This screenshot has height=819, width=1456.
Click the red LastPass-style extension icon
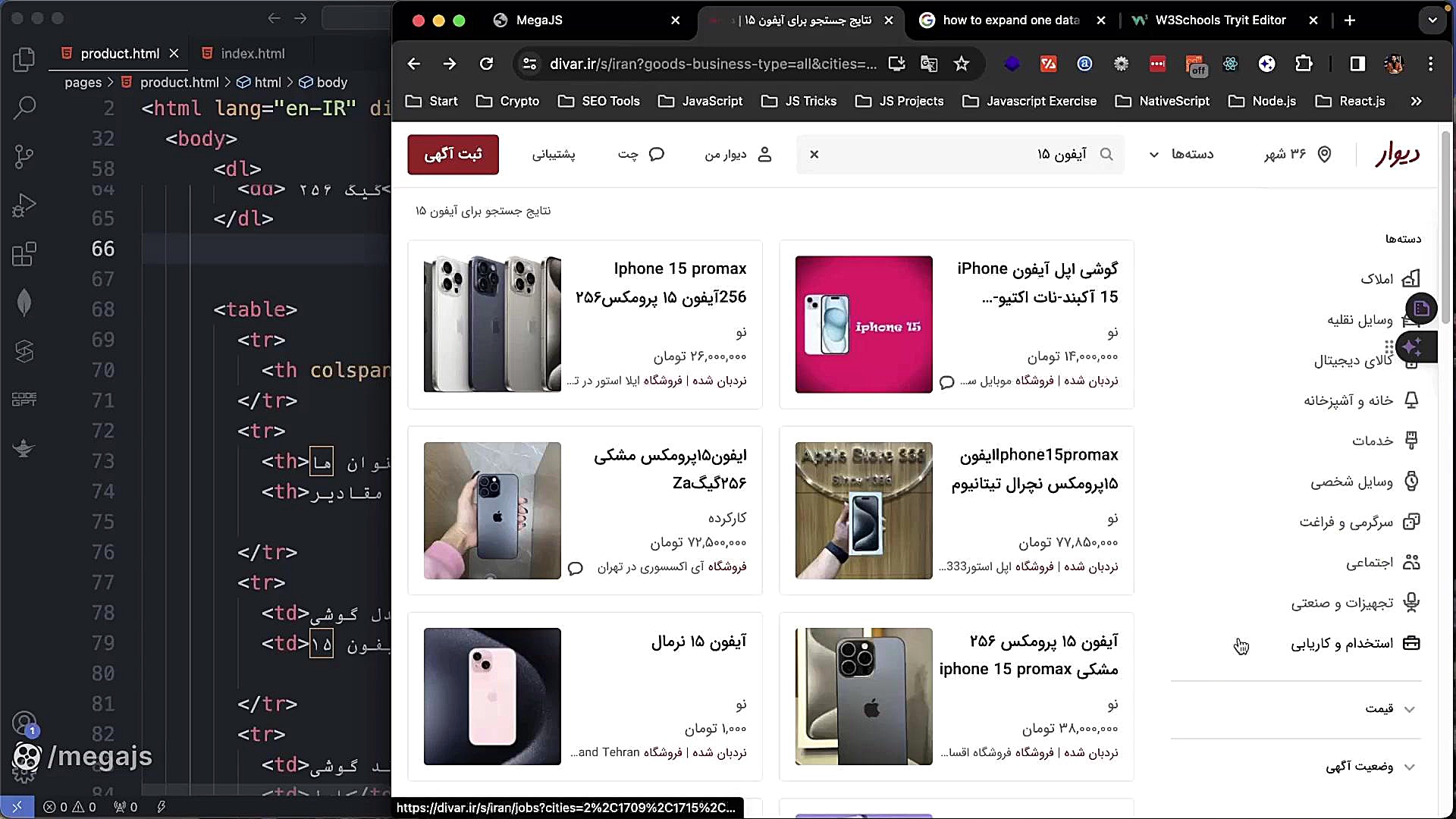point(1157,64)
